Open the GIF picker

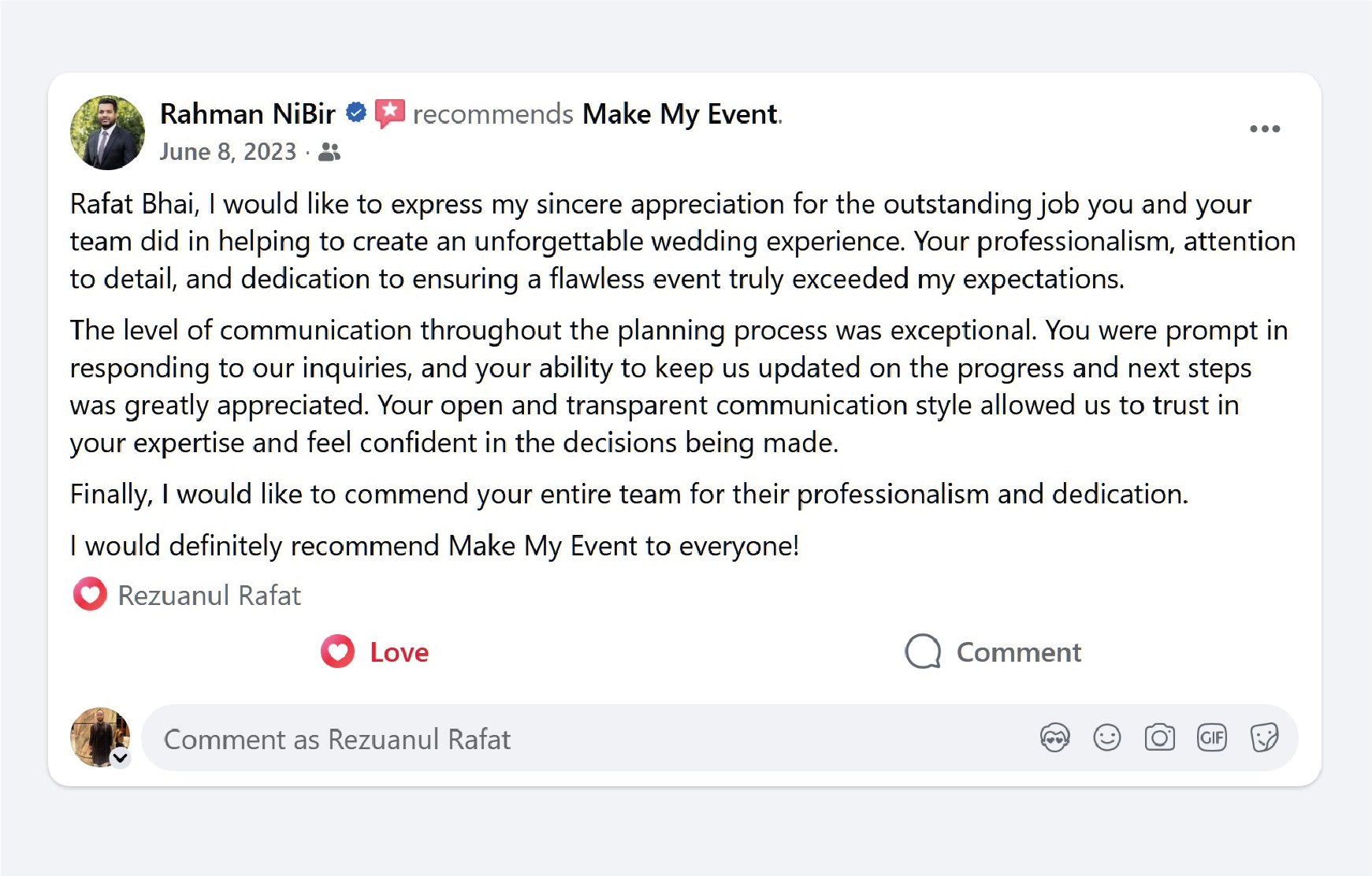click(x=1211, y=738)
